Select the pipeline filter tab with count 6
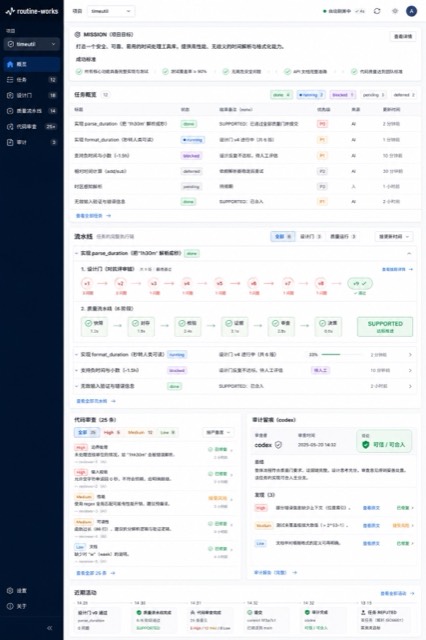The height and width of the screenshot is (640, 426). 283,236
